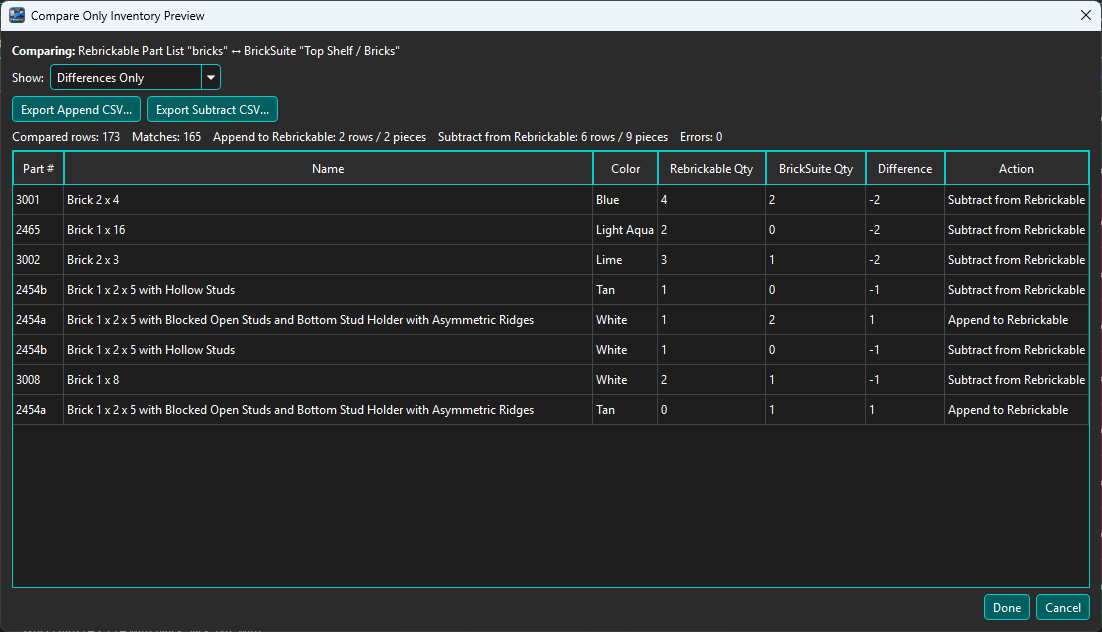Sort by the Difference column header
This screenshot has width=1102, height=632.
905,169
